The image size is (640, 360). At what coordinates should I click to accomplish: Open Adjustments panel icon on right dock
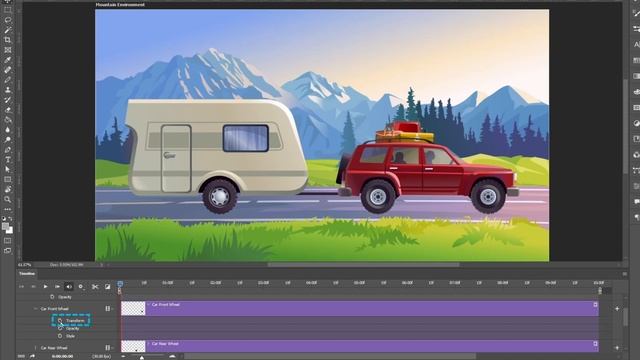pos(636,123)
